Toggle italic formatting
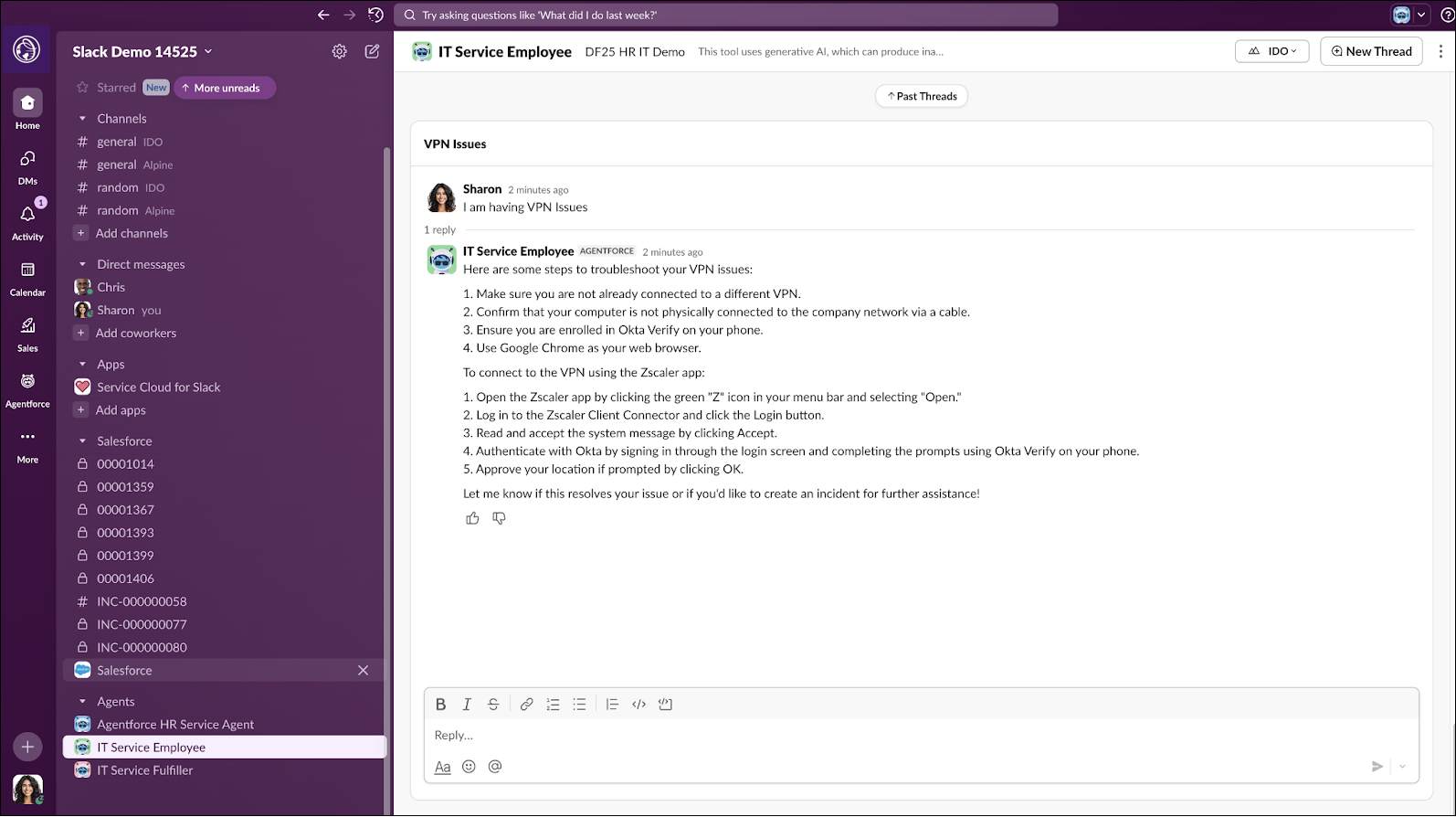Viewport: 1456px width, 817px height. (x=467, y=705)
